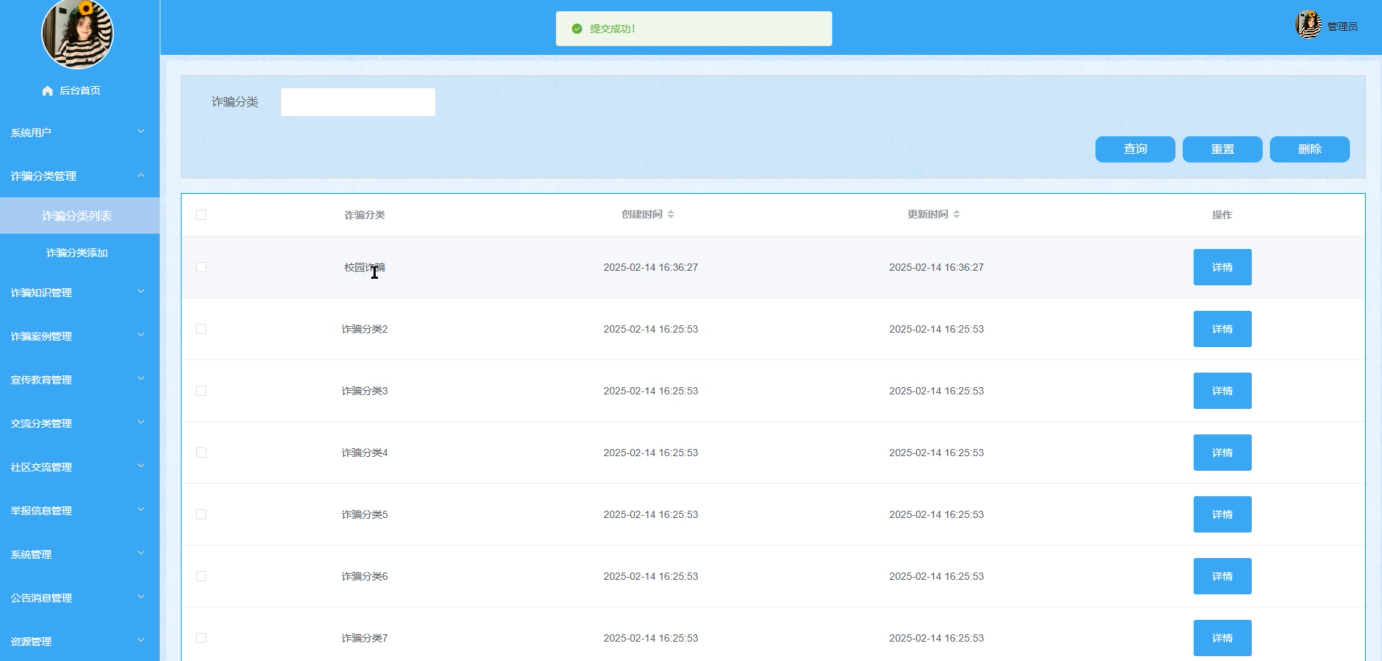
Task: Expand the 公告消息管理 menu chevron
Action: [141, 597]
